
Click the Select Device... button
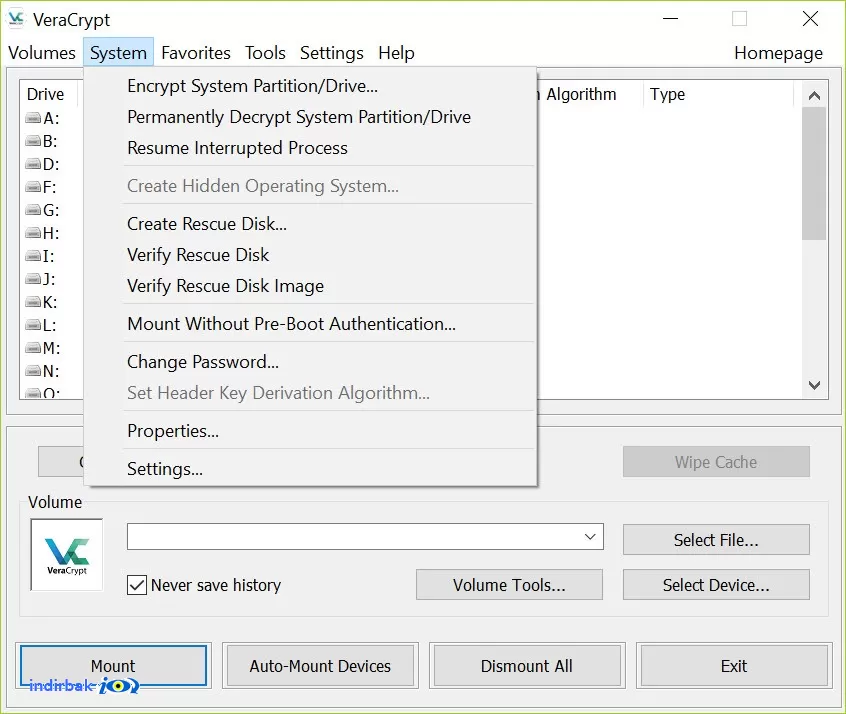716,585
